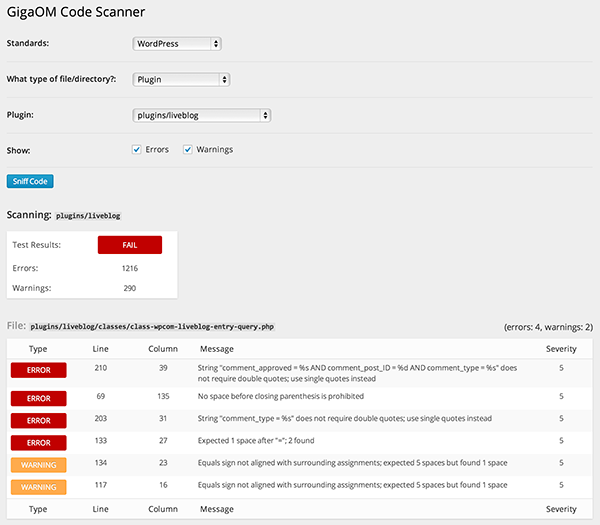Click the WARNING badge for line 117
The height and width of the screenshot is (525, 600).
click(x=39, y=487)
